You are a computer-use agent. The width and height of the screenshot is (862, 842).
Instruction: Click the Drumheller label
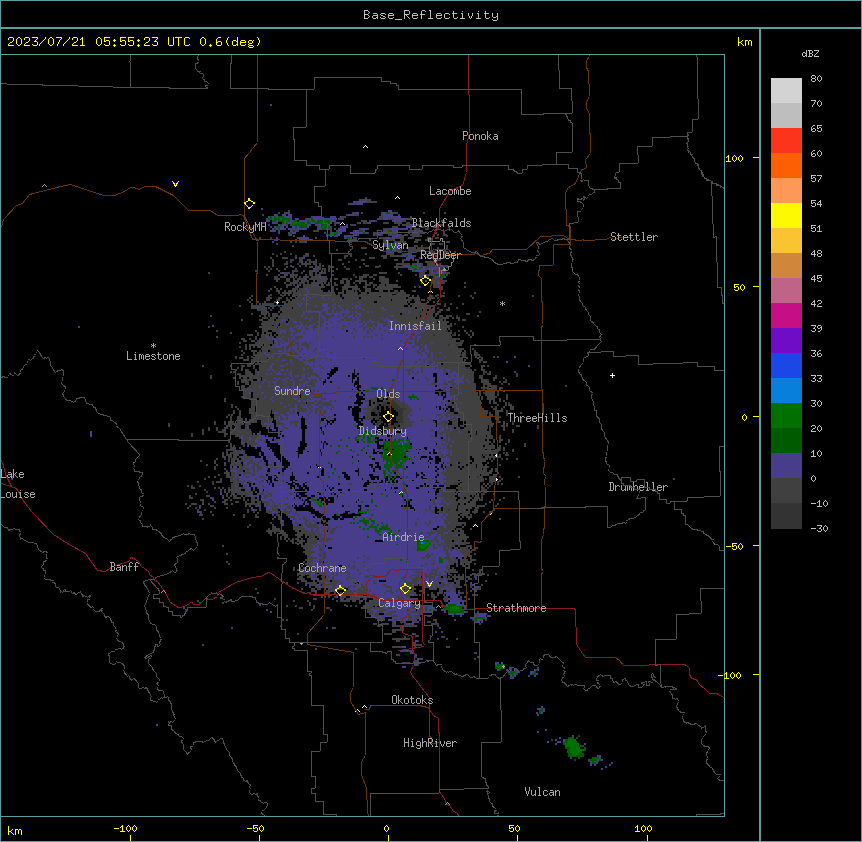638,487
